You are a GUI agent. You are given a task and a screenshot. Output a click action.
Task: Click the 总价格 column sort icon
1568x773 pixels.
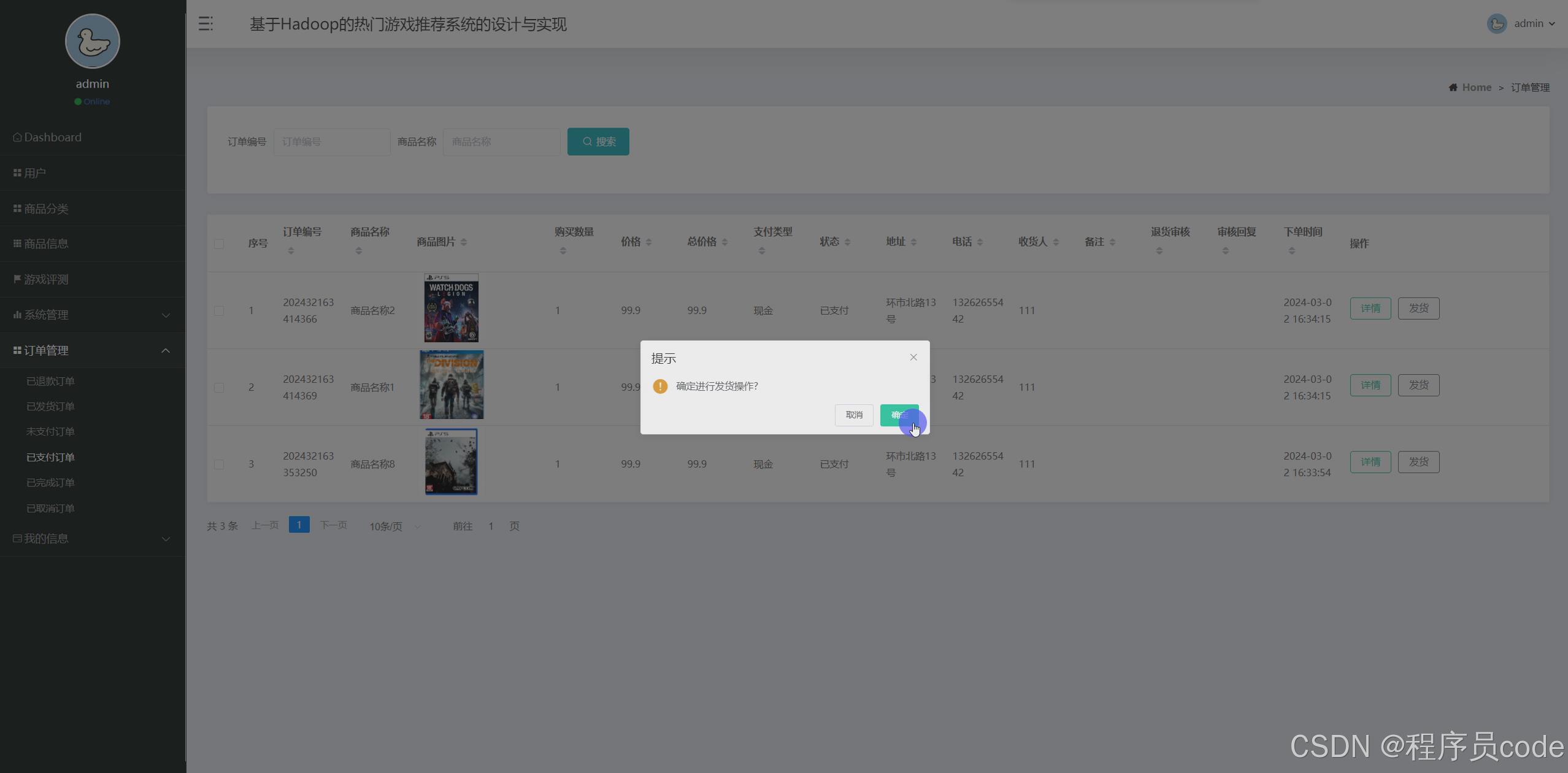(x=724, y=242)
